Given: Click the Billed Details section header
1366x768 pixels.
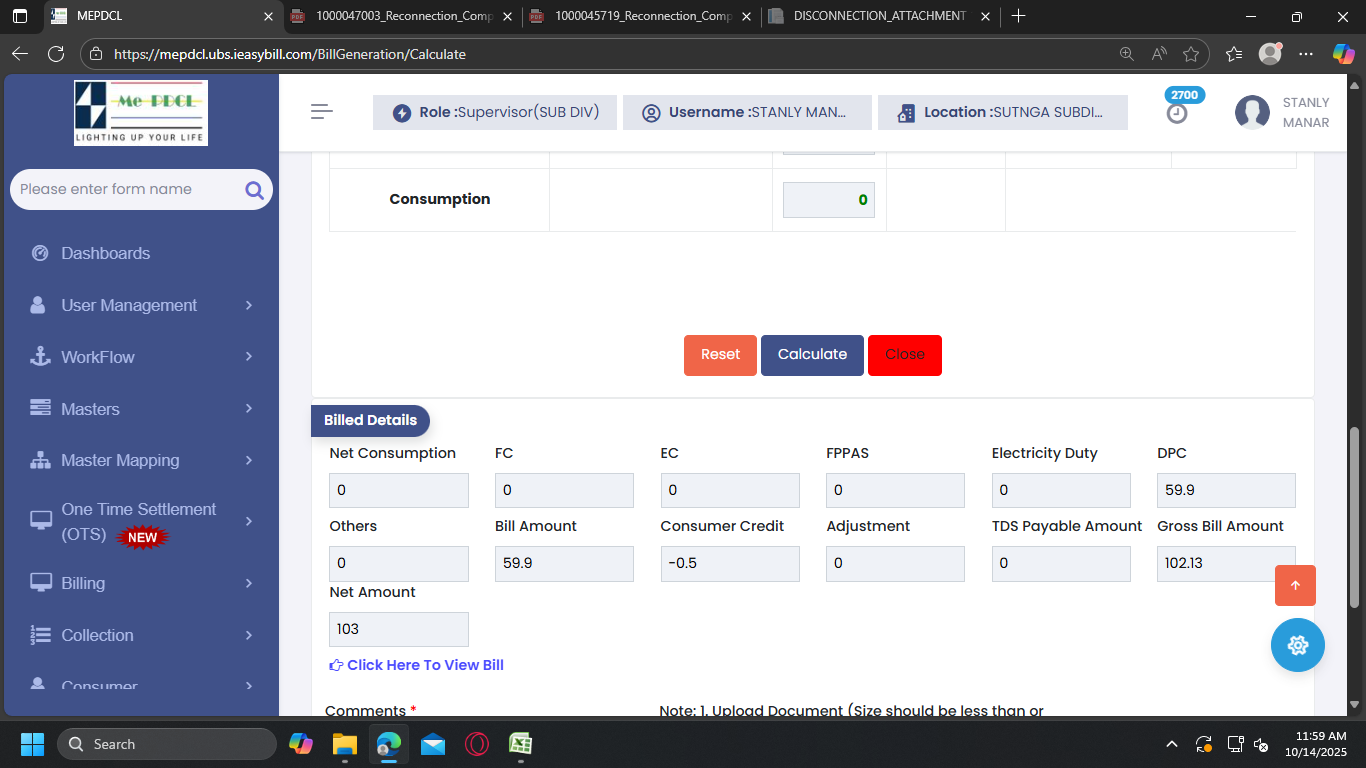Looking at the screenshot, I should click(x=370, y=420).
